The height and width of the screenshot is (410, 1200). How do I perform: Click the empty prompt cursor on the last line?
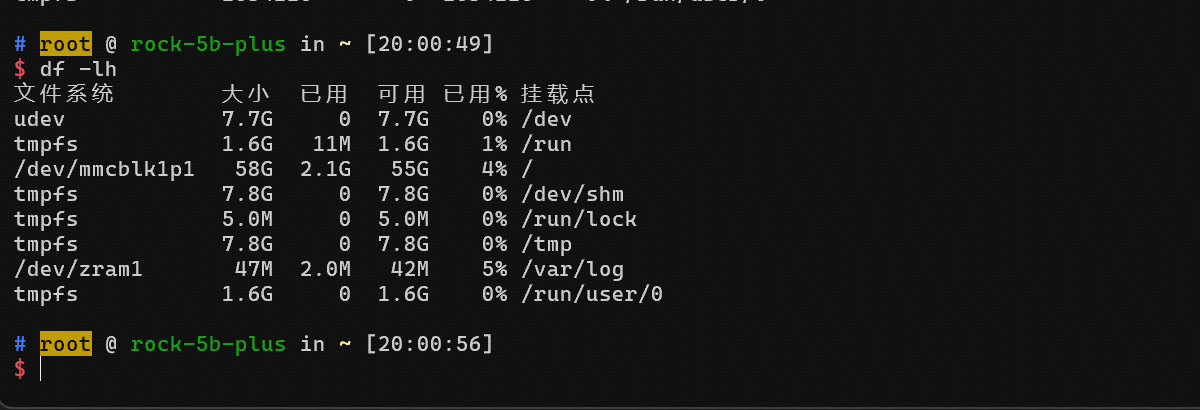(41, 369)
